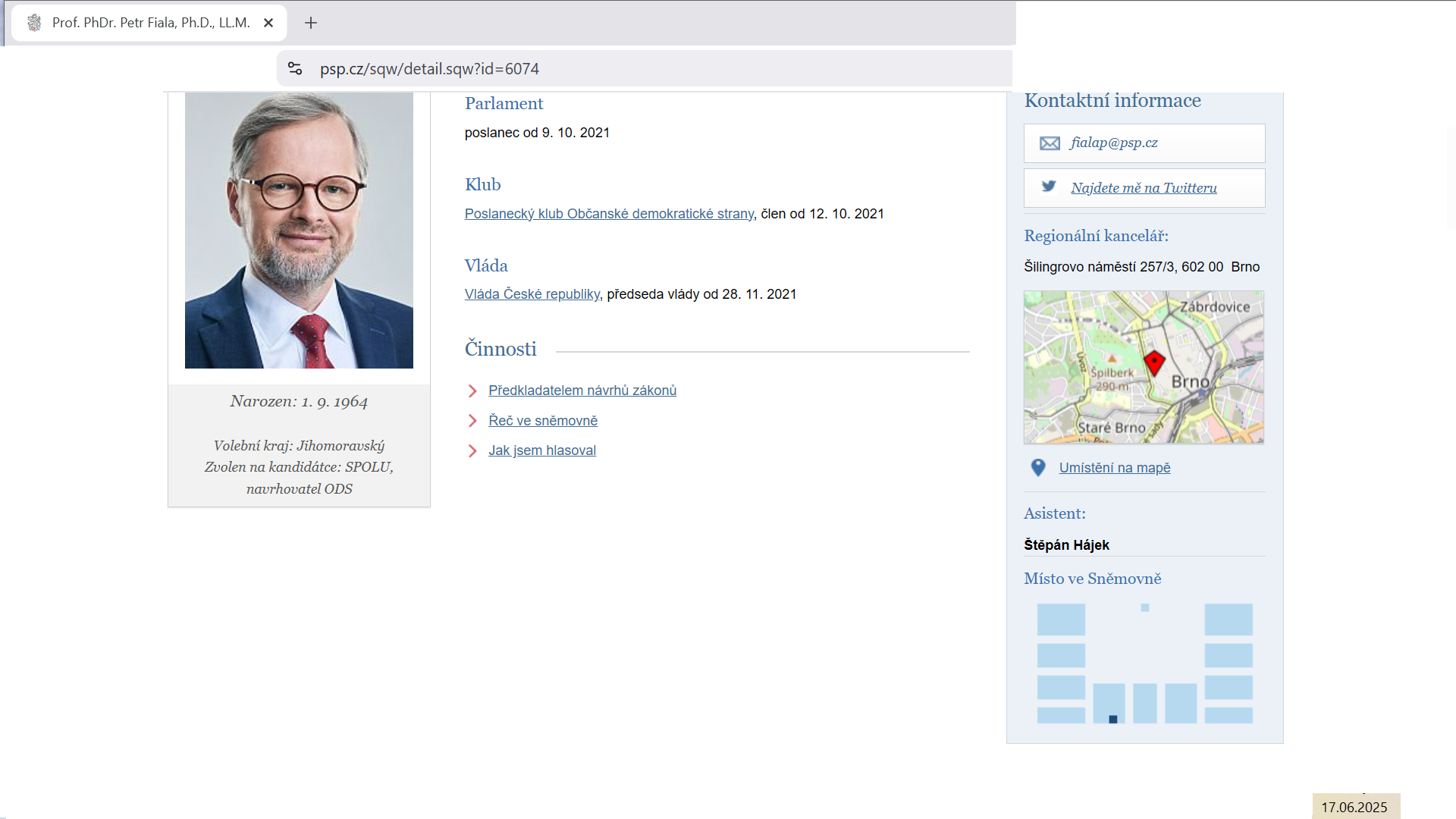Click the red marker on the map
The image size is (1456, 819).
1154,363
